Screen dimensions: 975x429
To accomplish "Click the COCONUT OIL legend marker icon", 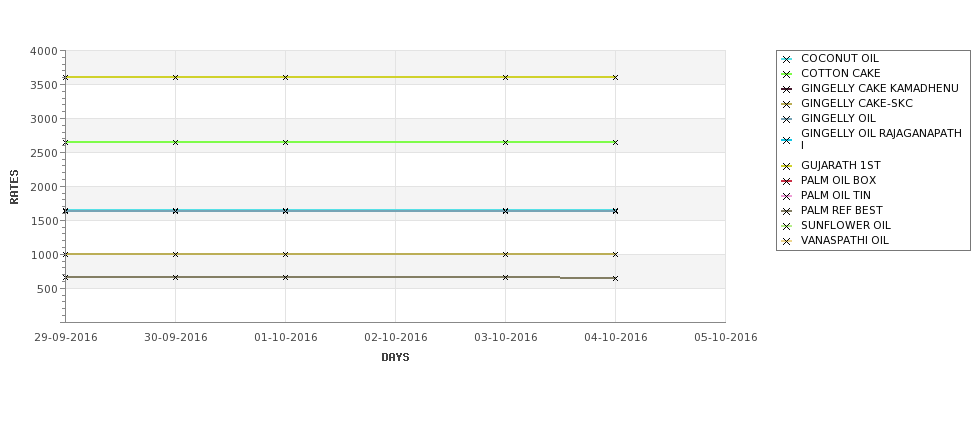I will (x=786, y=59).
